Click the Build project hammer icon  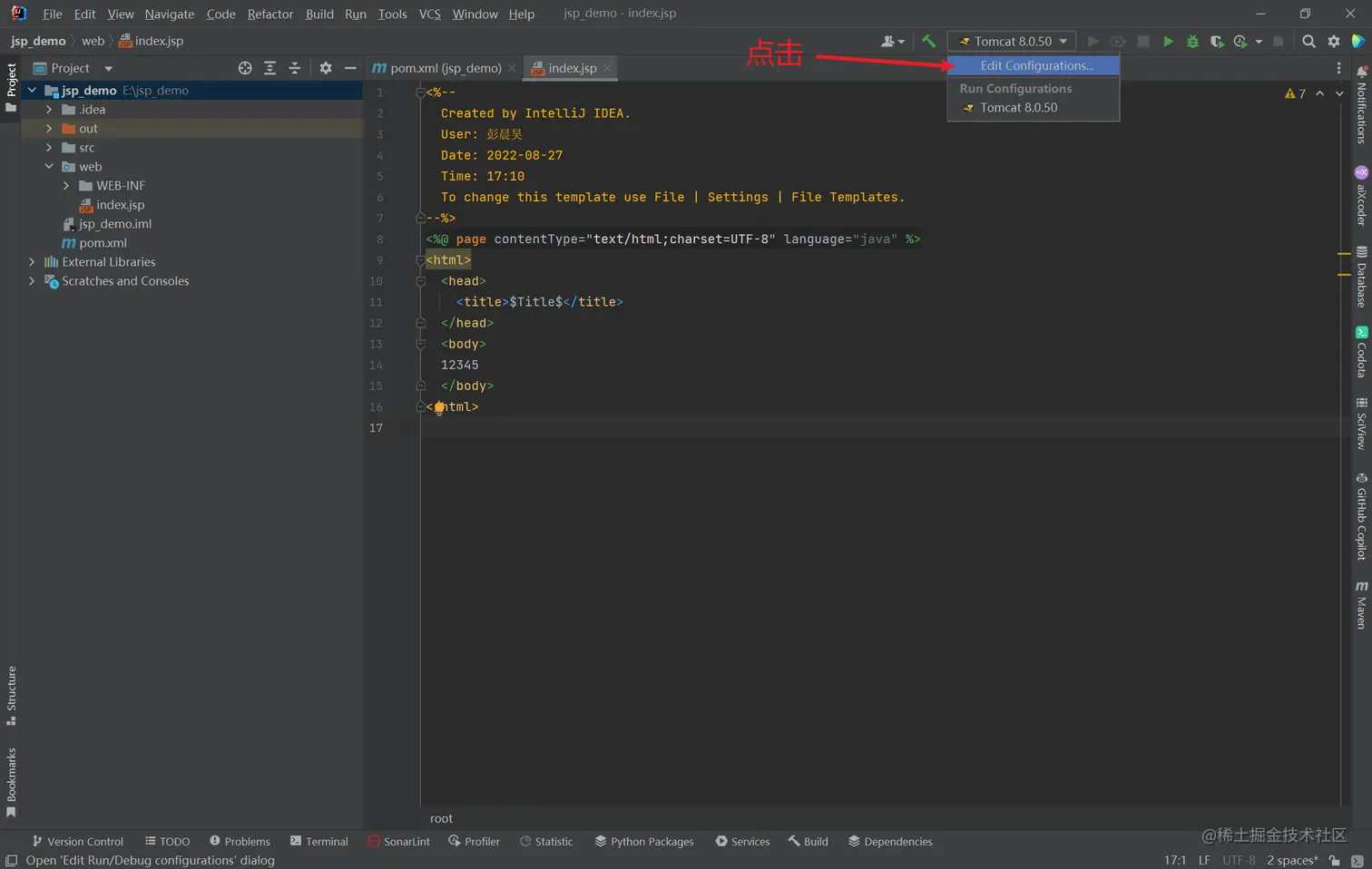[x=928, y=41]
